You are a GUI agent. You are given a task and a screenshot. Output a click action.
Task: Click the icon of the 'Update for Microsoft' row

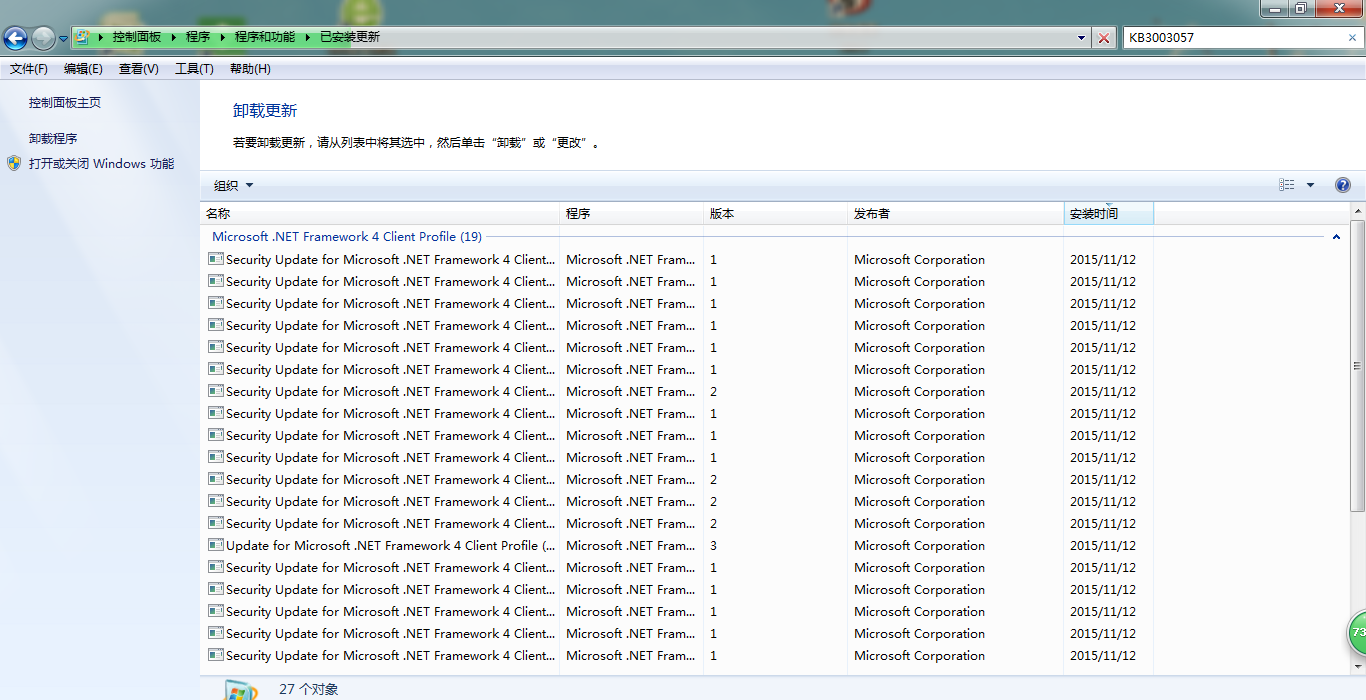[216, 545]
